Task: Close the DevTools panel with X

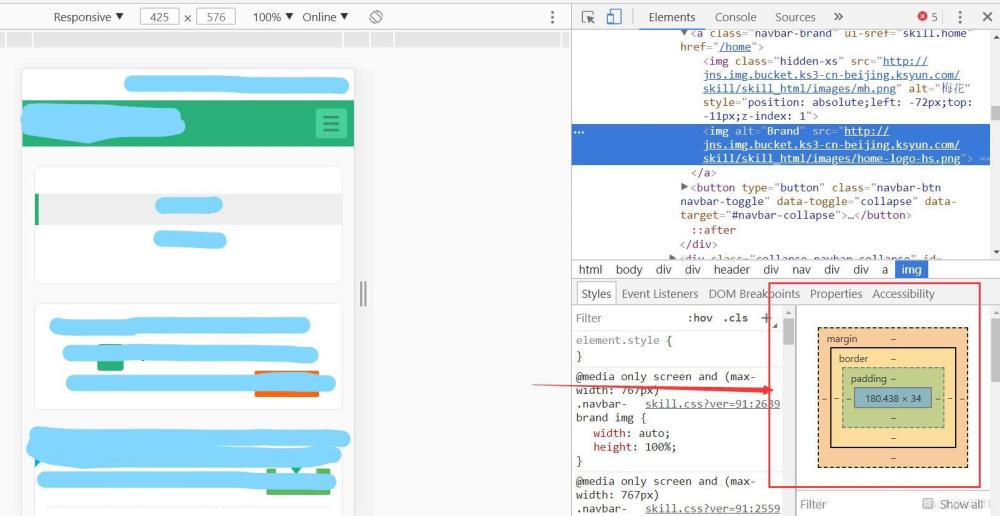Action: coord(987,17)
